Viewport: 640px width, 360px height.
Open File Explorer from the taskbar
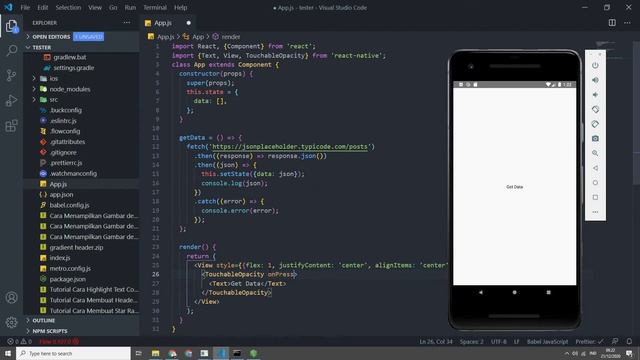pos(156,353)
